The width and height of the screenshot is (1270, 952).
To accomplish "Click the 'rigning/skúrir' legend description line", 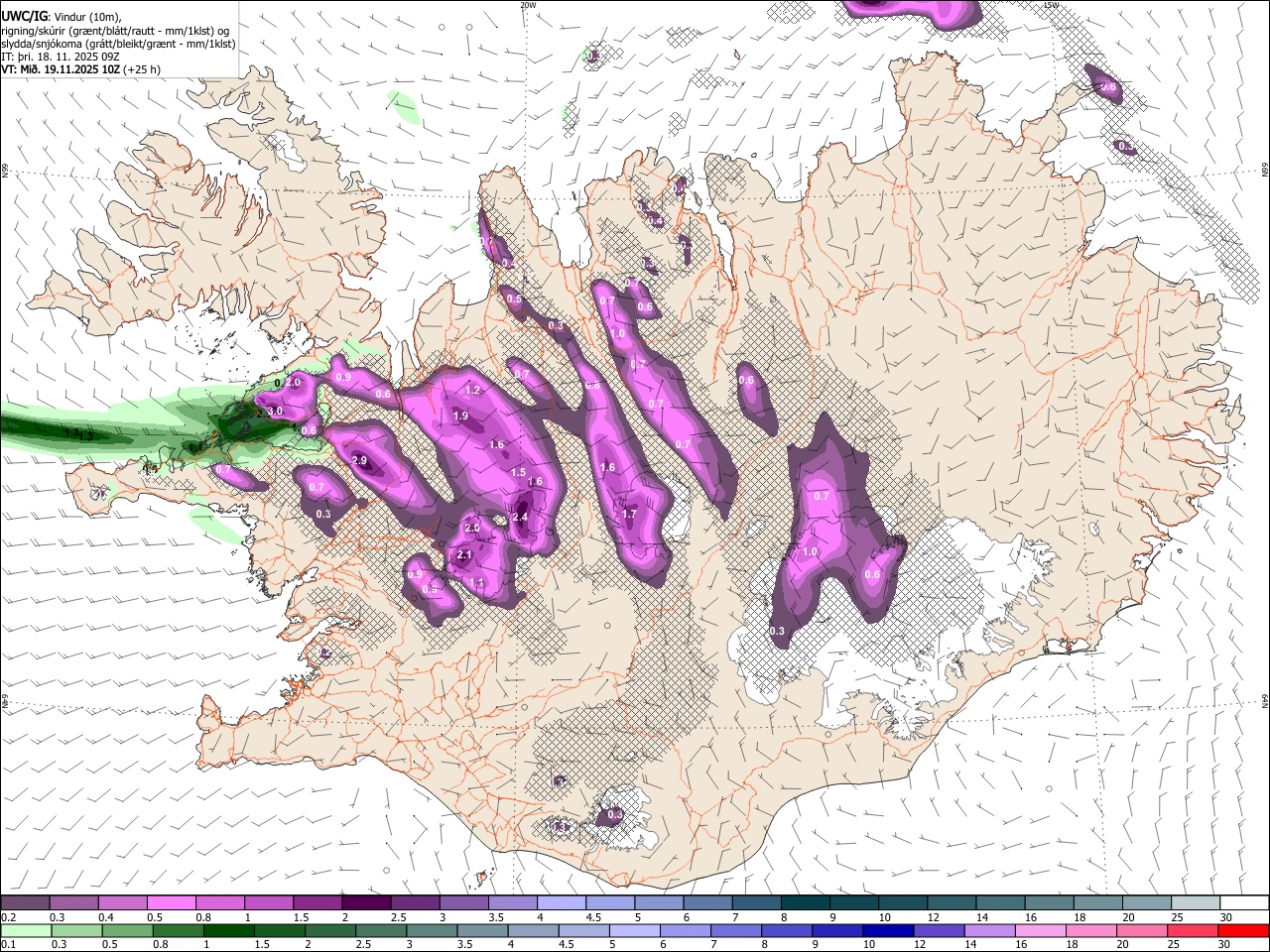I will click(117, 30).
